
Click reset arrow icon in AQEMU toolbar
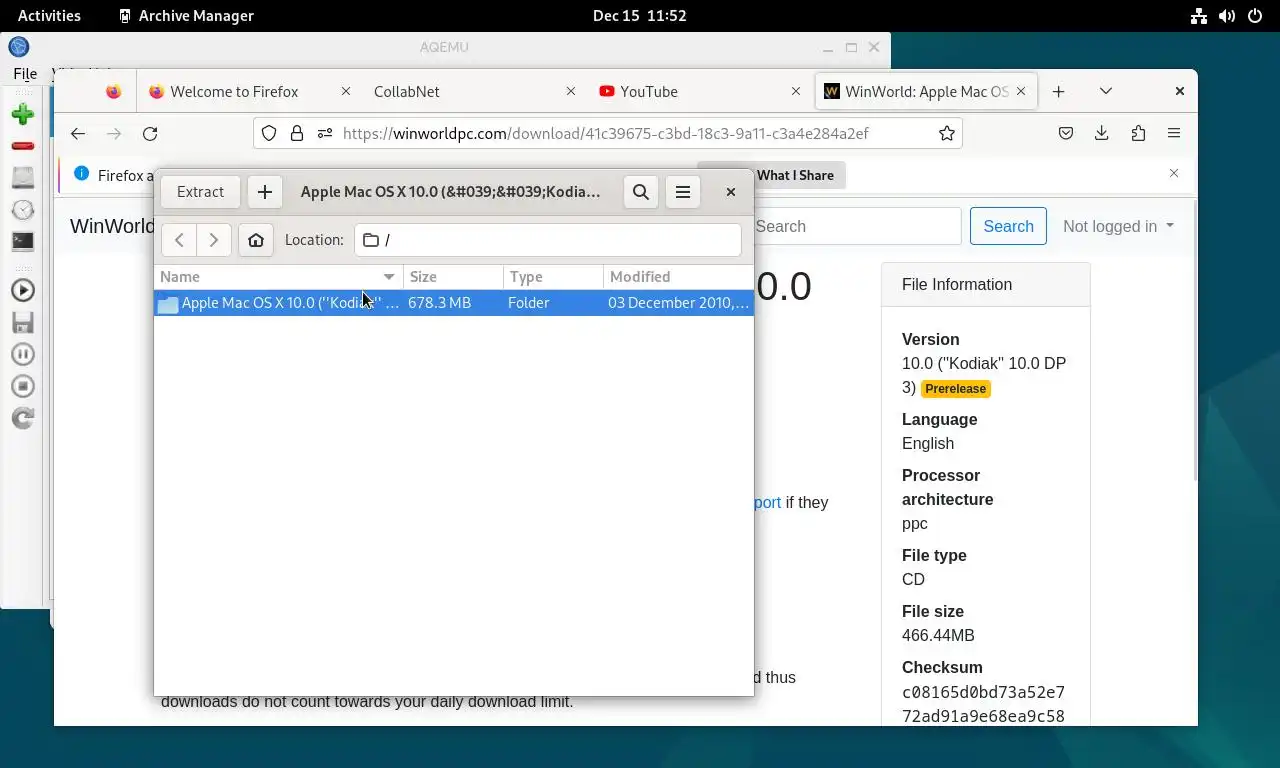tap(22, 418)
